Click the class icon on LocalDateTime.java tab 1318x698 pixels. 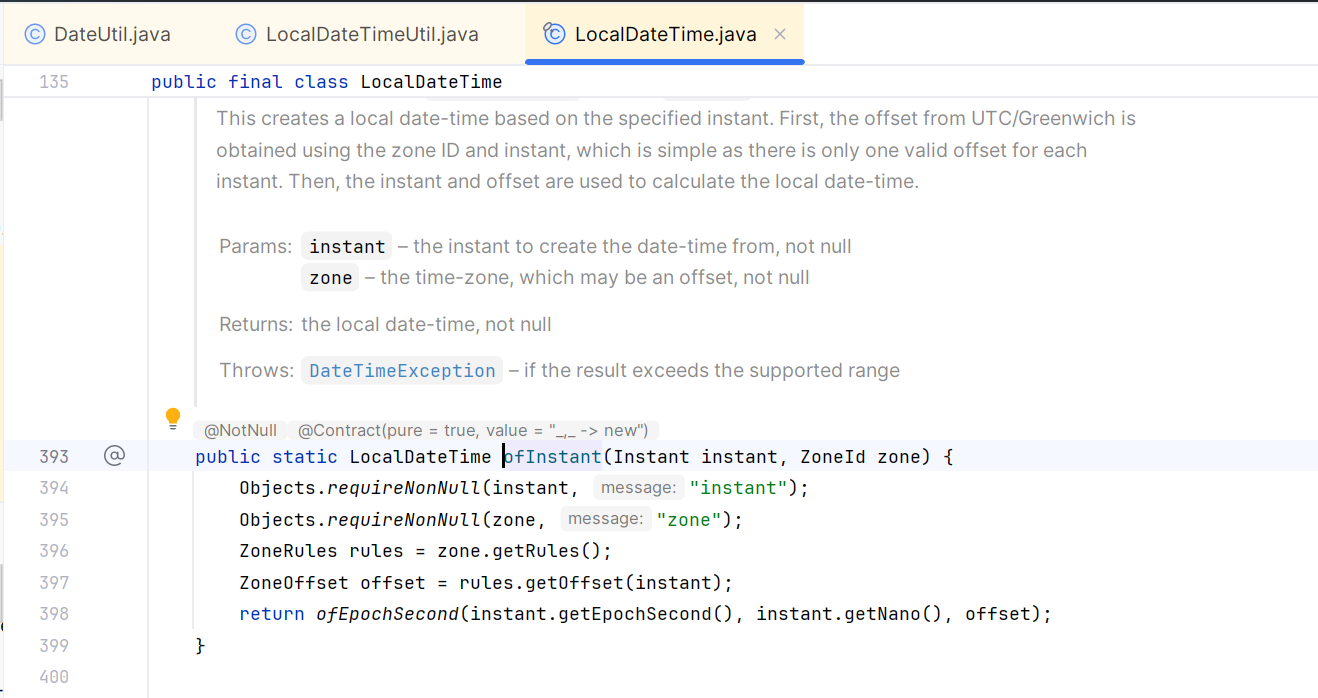[553, 33]
